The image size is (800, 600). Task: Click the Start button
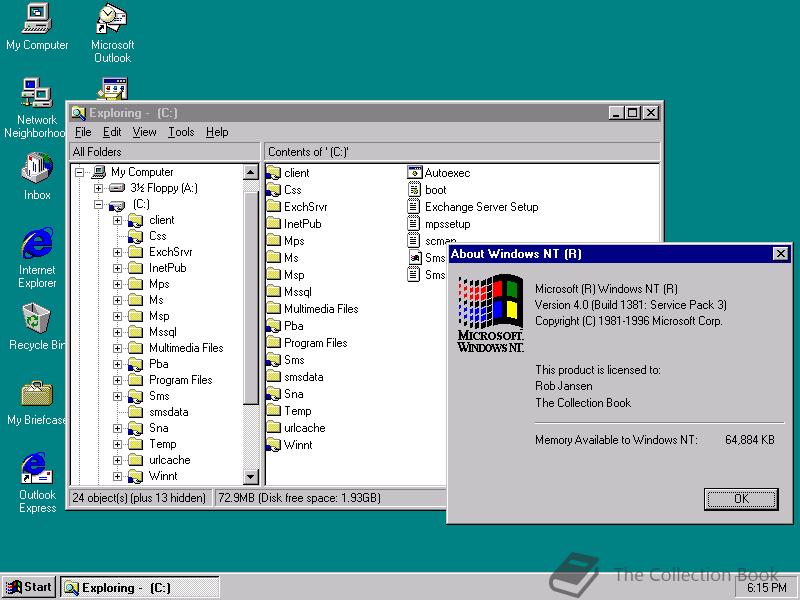(x=30, y=587)
